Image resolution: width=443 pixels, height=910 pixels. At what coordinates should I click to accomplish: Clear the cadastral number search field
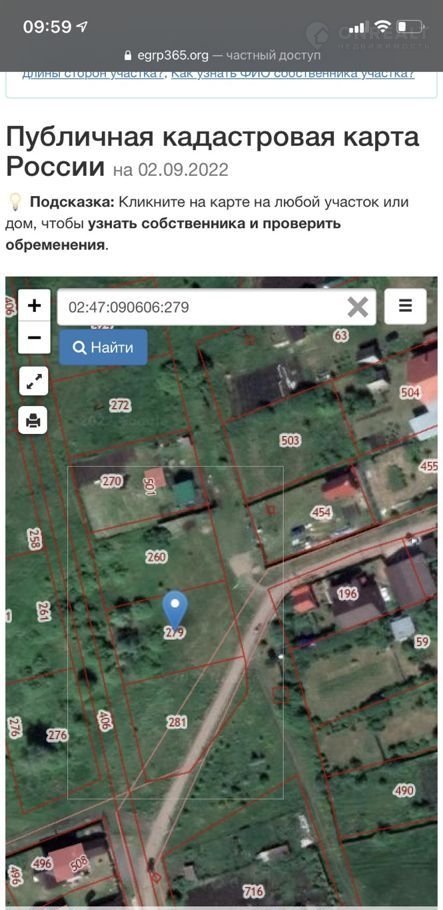pos(358,307)
